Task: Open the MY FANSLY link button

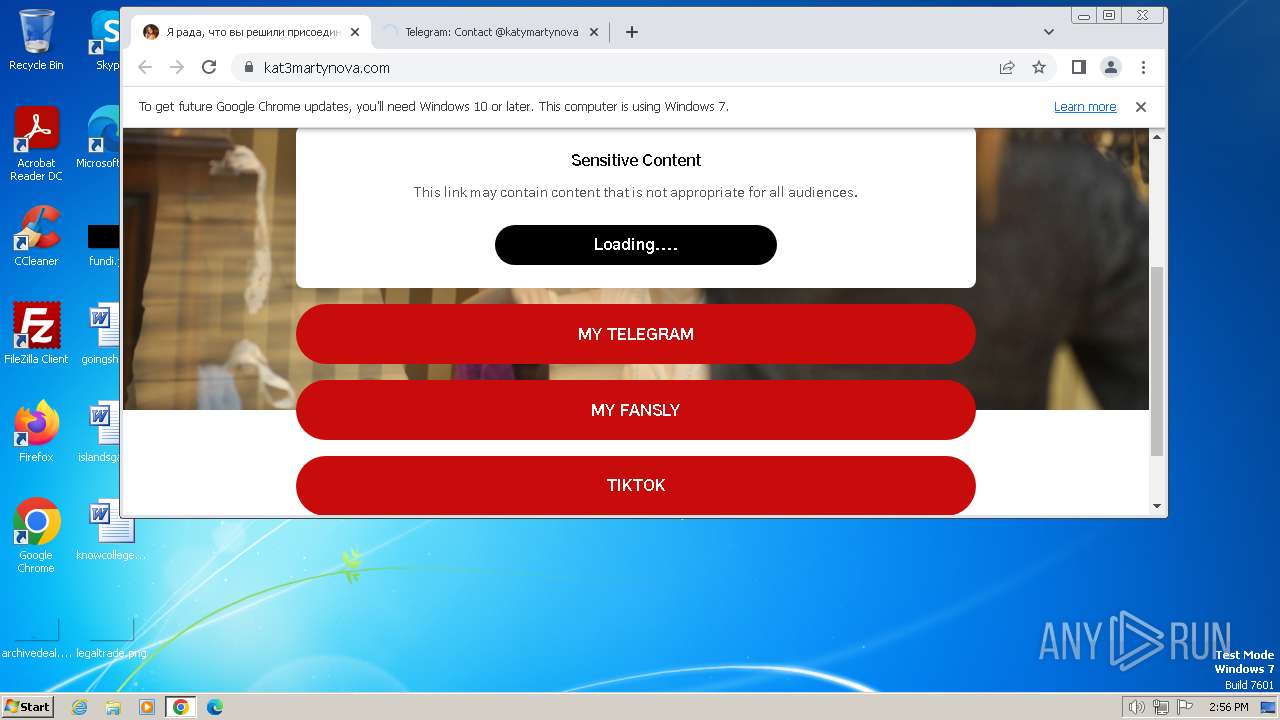Action: (636, 410)
